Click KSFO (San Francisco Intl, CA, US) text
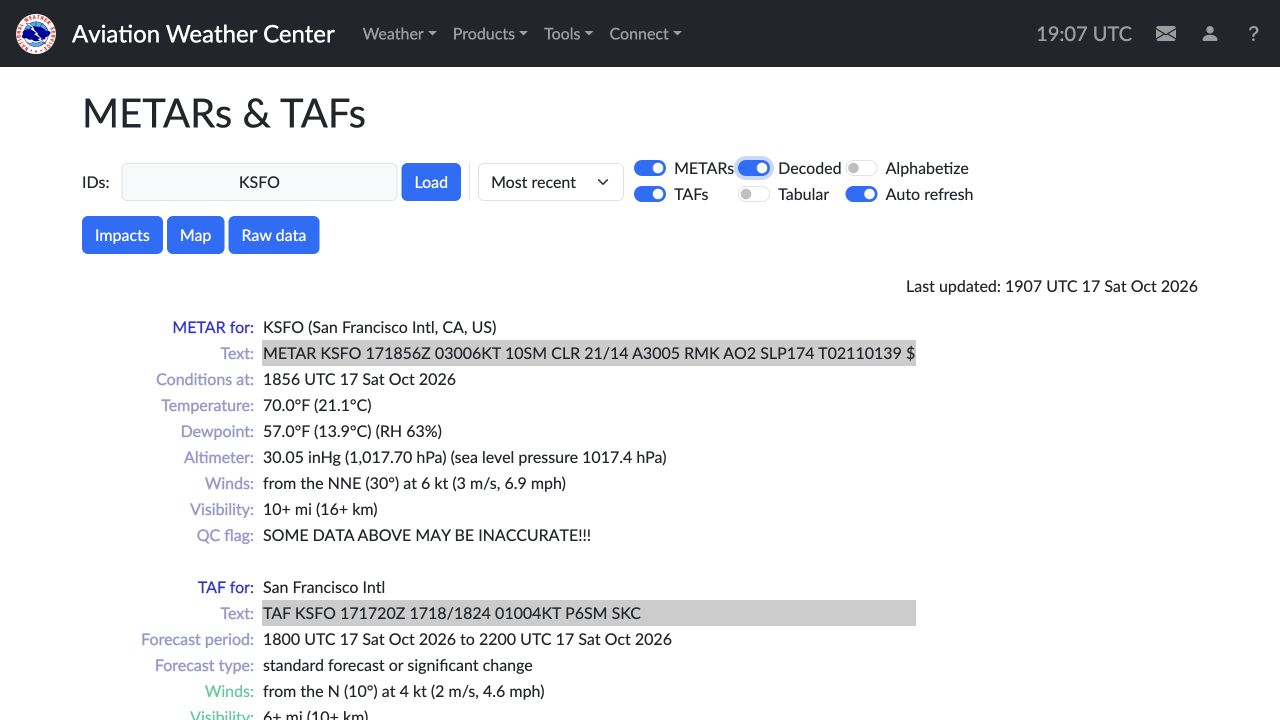1280x720 pixels. click(380, 327)
